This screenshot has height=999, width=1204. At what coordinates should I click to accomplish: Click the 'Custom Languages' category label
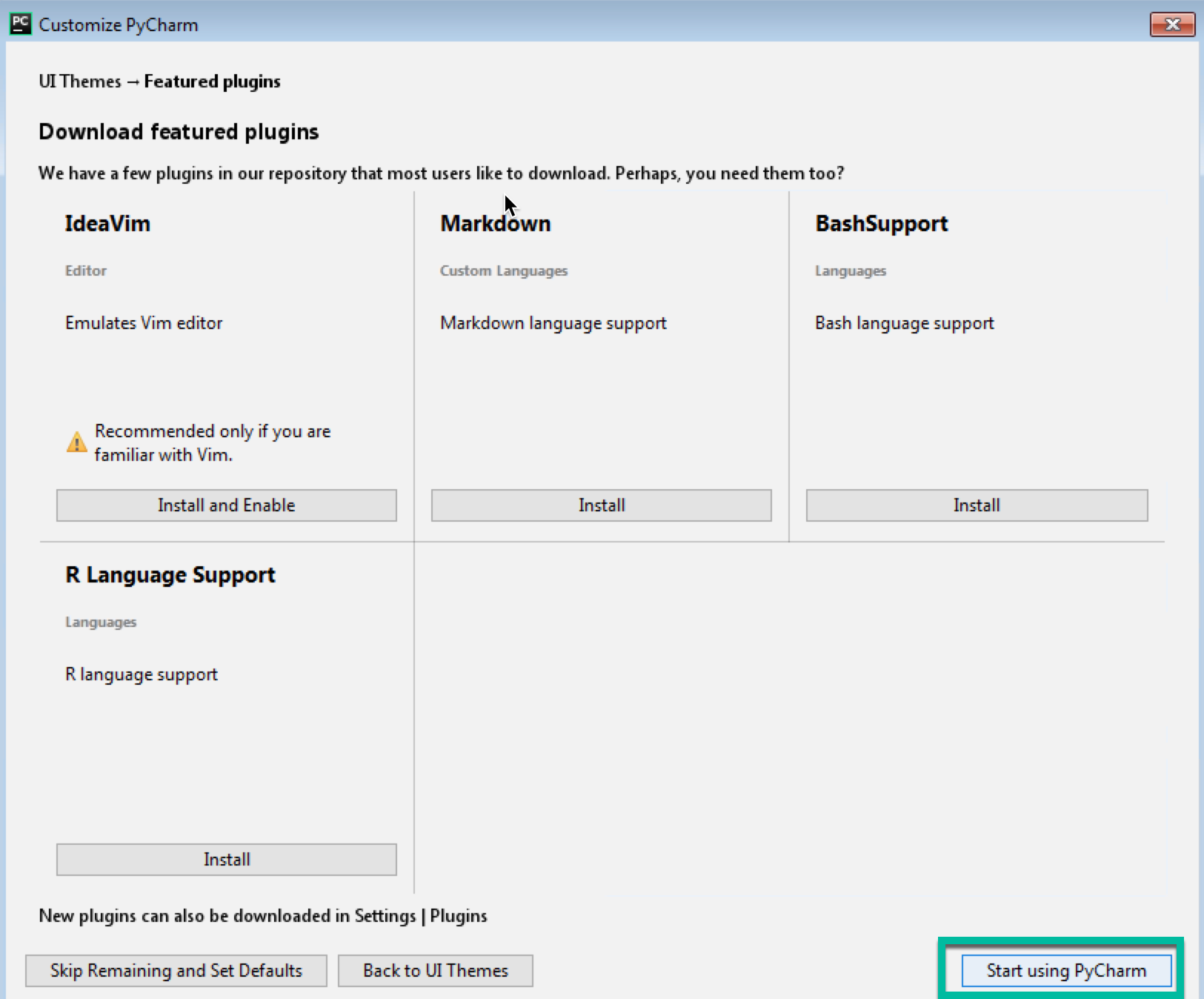tap(504, 271)
